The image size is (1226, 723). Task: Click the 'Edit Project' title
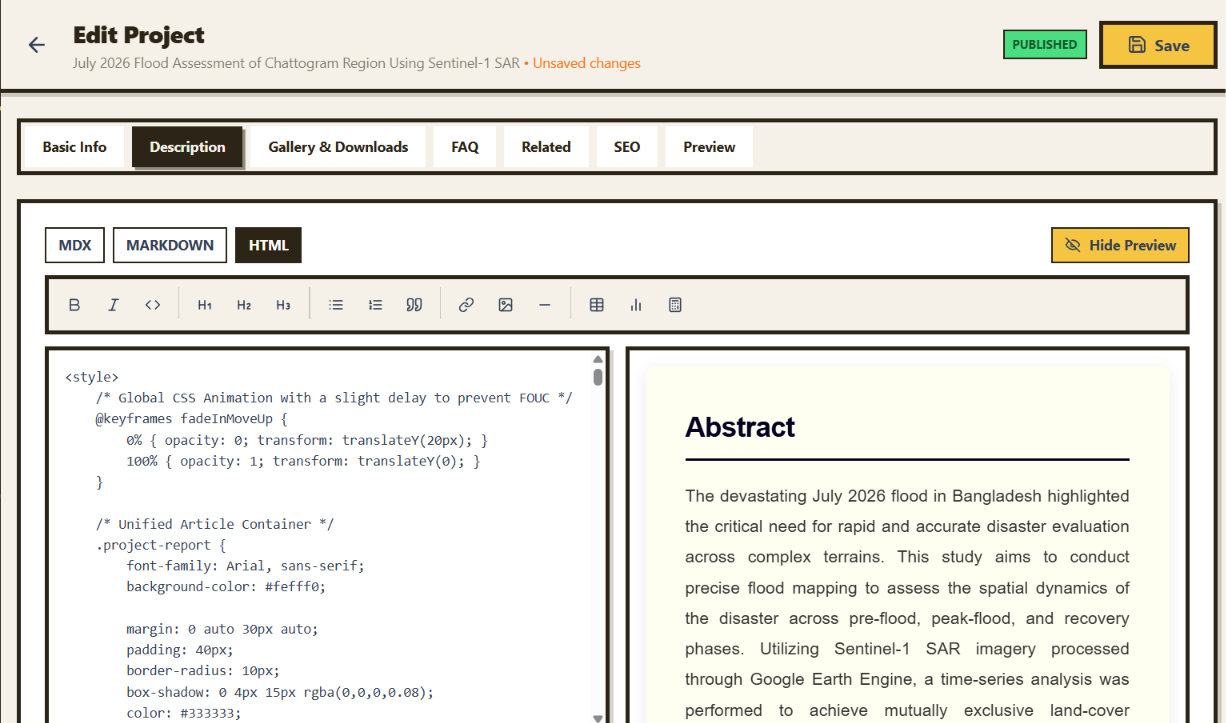[x=139, y=35]
